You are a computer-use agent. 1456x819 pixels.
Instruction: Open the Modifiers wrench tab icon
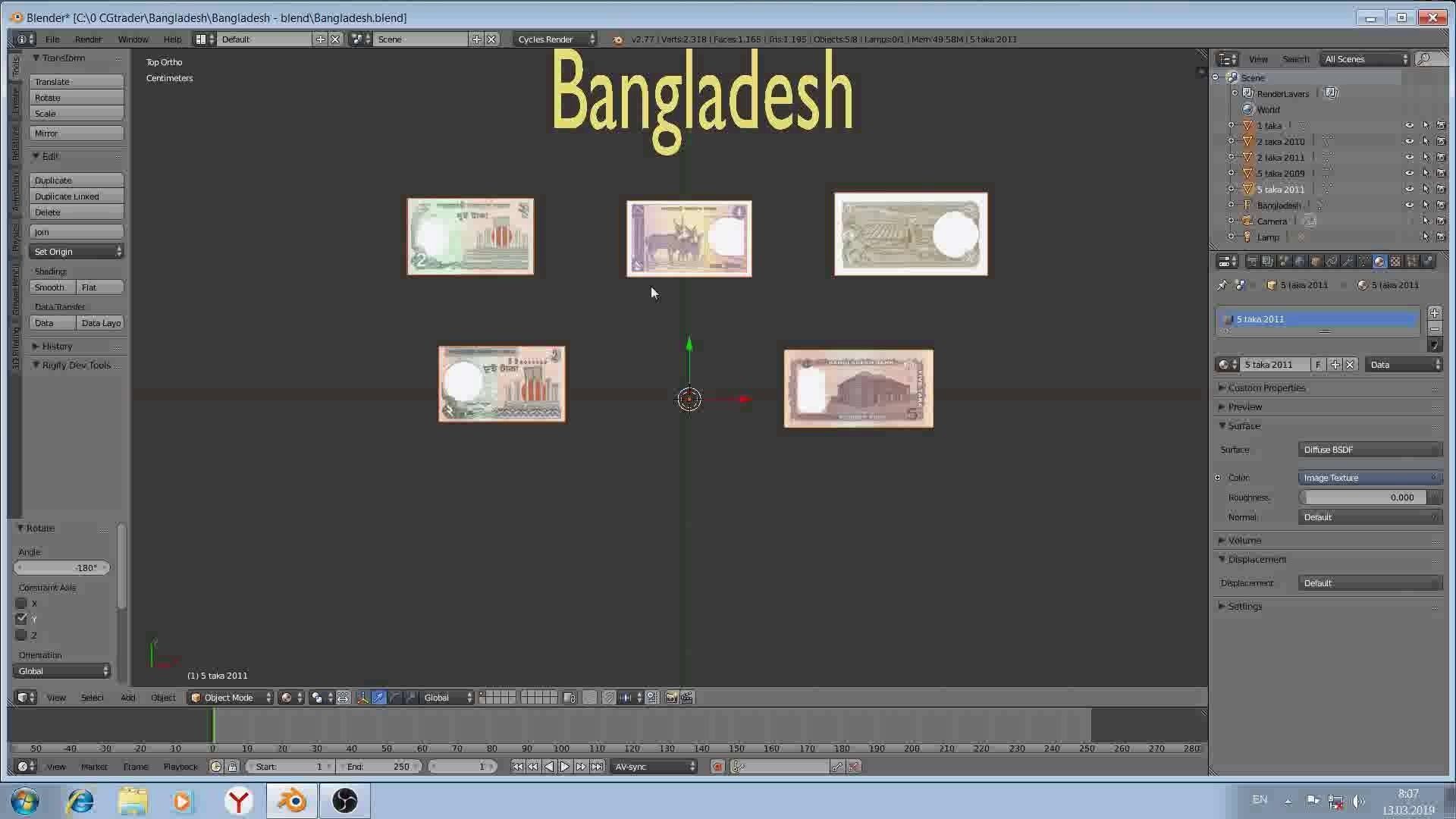(x=1348, y=261)
